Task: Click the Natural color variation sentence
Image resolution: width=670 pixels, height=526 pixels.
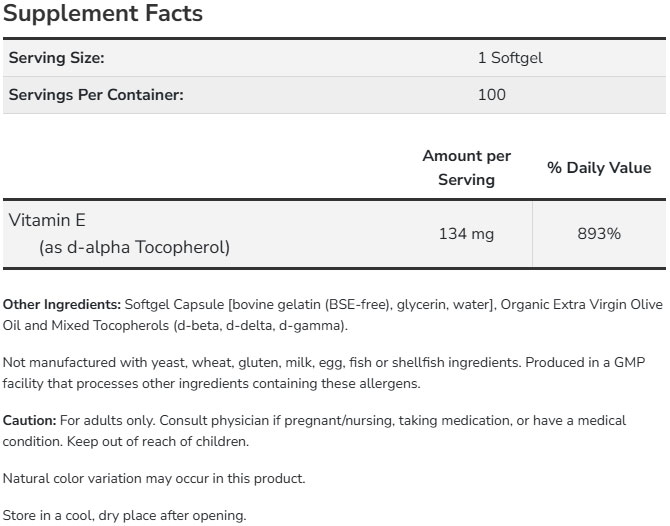Action: [x=154, y=478]
